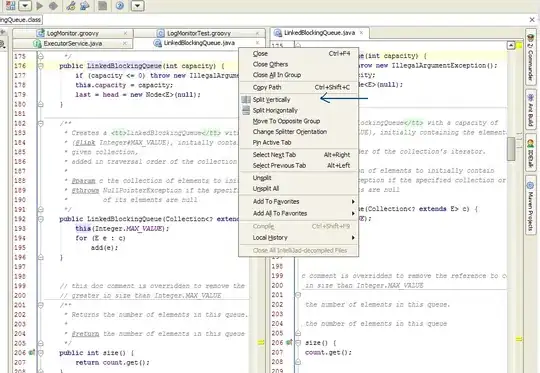Screen dimensions: 540x373
Task: Click implements gutter icon at left line 206
Action: pyautogui.click(x=32, y=352)
